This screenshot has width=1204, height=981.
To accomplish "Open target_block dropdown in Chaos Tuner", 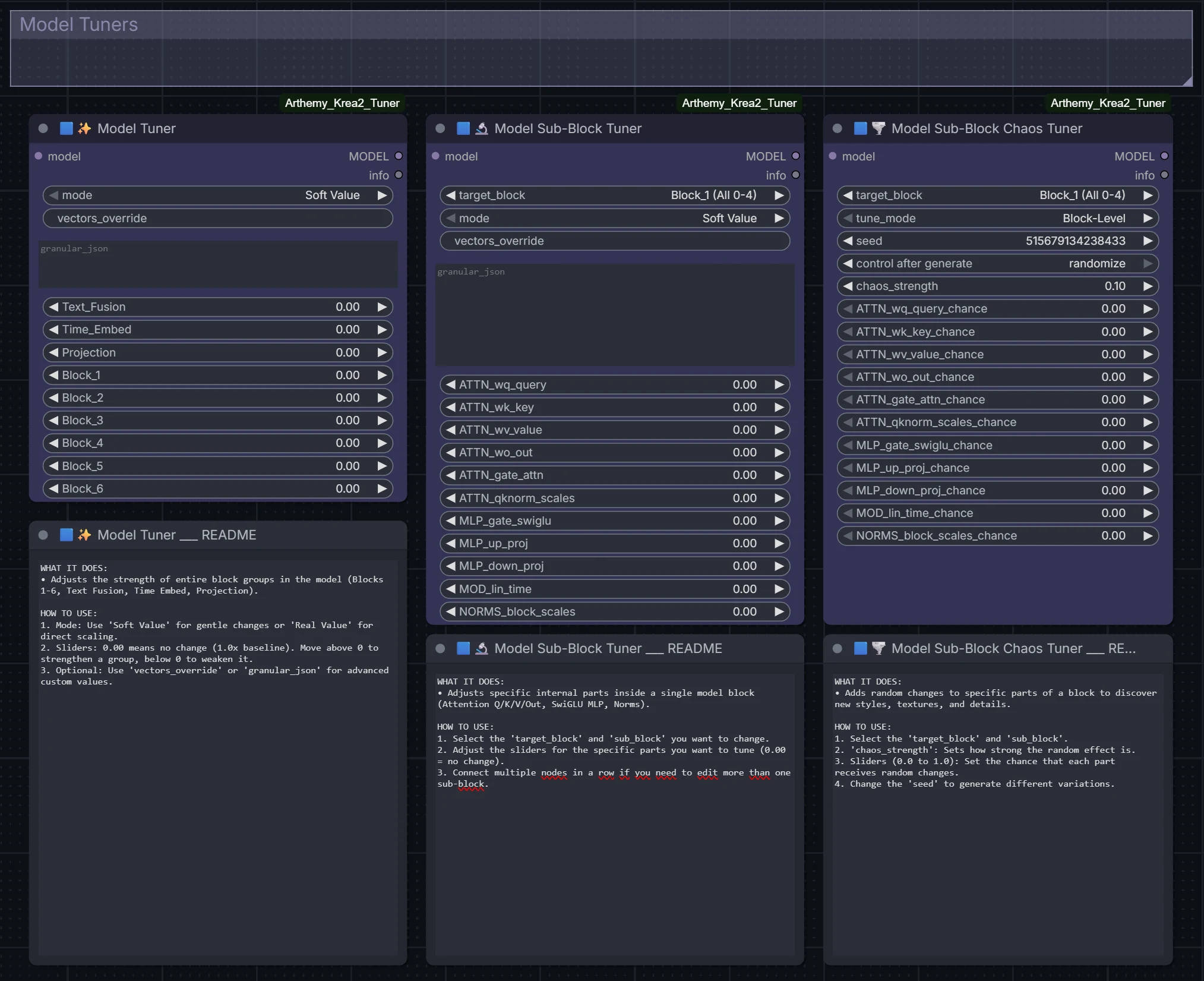I will 998,195.
